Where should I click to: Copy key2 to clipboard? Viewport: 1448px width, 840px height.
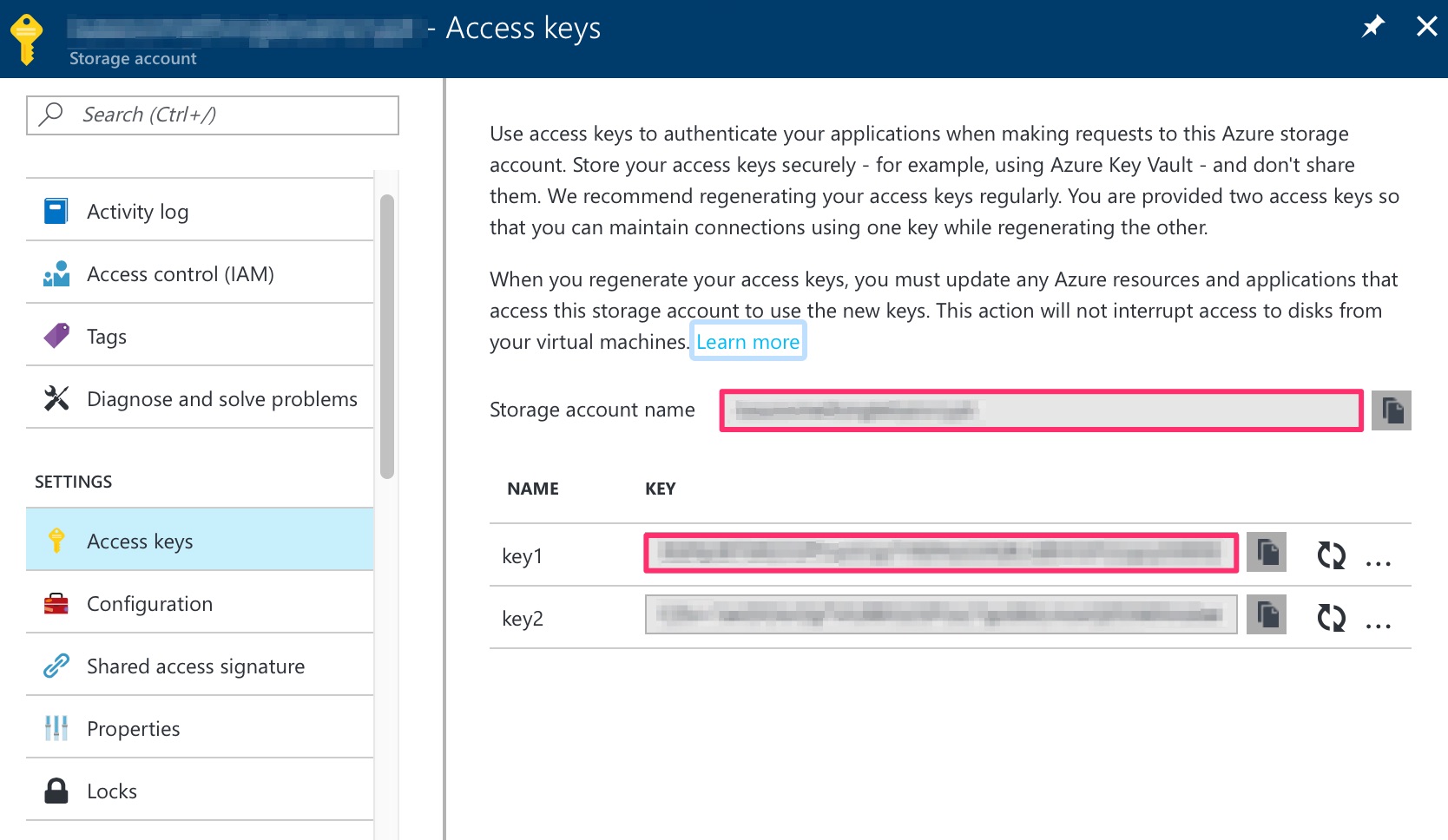point(1267,617)
